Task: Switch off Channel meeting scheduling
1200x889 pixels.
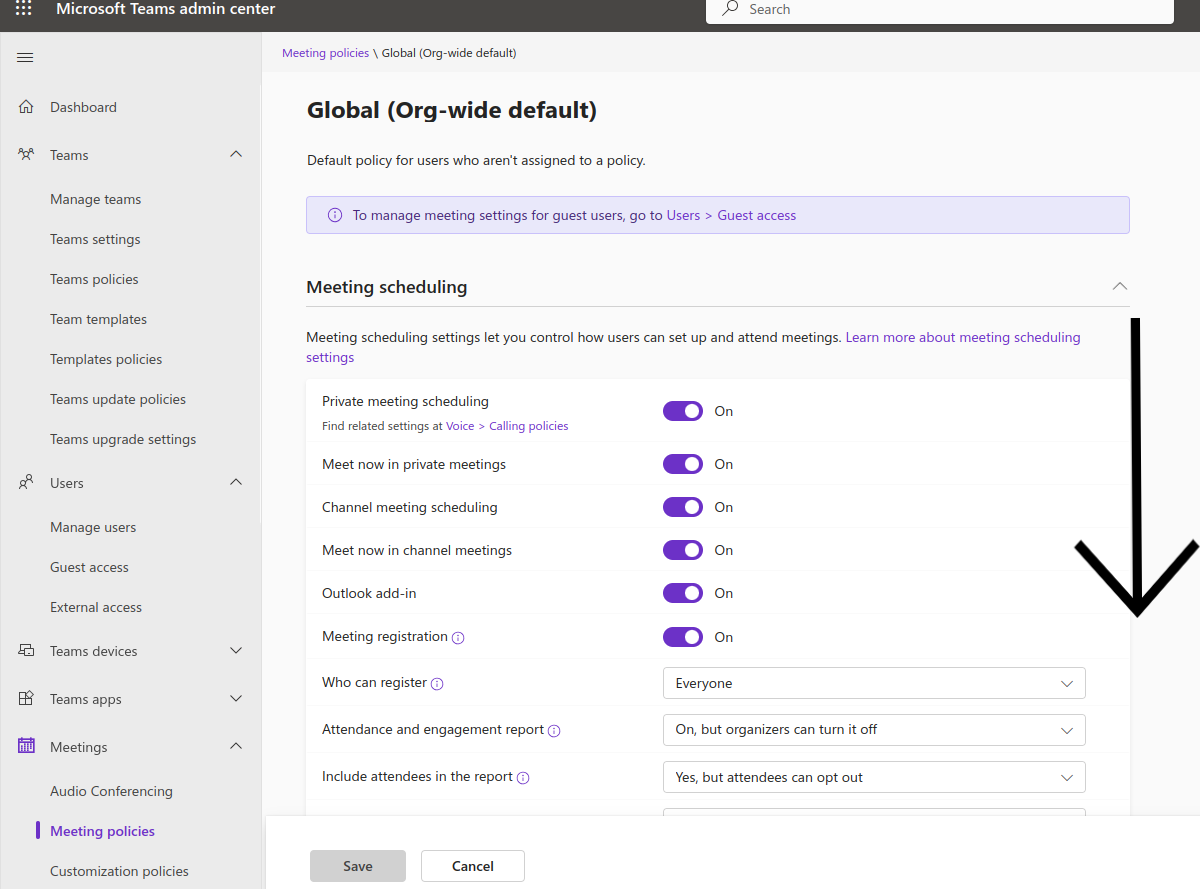Action: pos(683,507)
